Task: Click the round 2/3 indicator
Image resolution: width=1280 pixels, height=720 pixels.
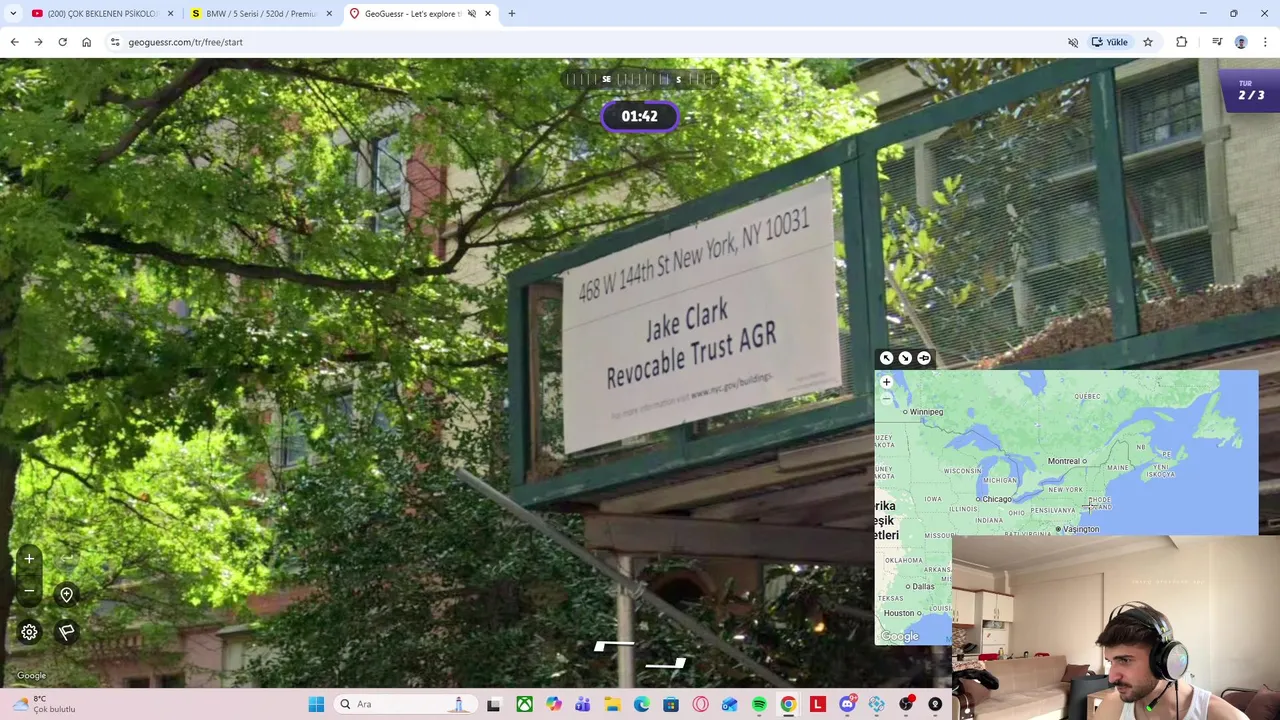Action: (x=1250, y=91)
